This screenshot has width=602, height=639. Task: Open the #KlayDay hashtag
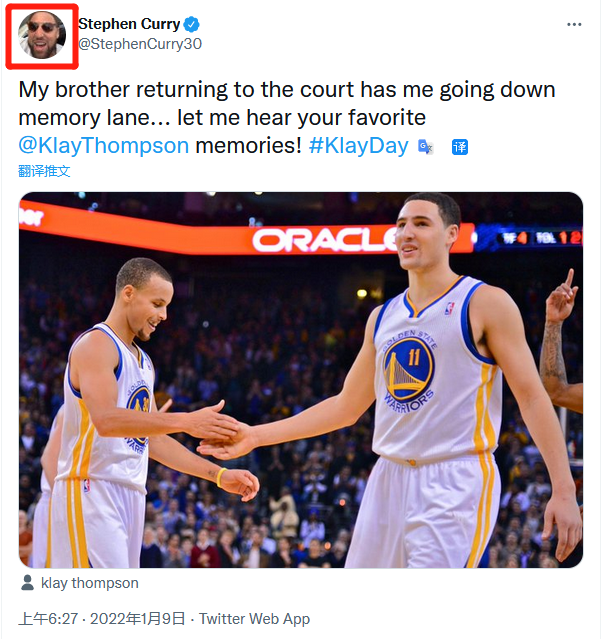pos(358,145)
